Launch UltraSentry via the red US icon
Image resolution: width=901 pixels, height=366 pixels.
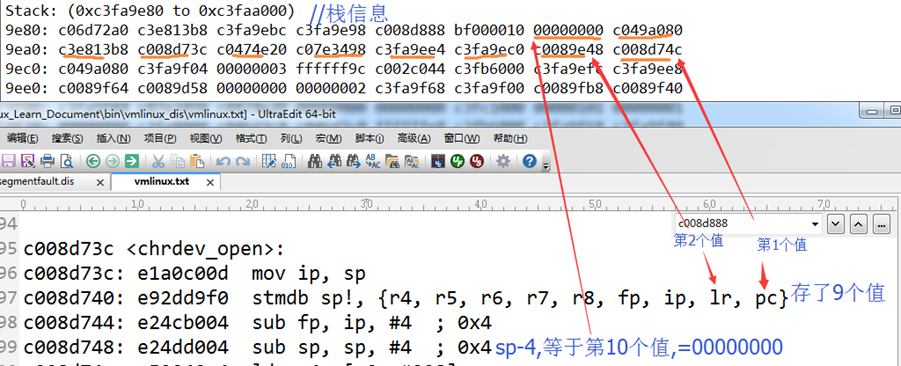(476, 161)
